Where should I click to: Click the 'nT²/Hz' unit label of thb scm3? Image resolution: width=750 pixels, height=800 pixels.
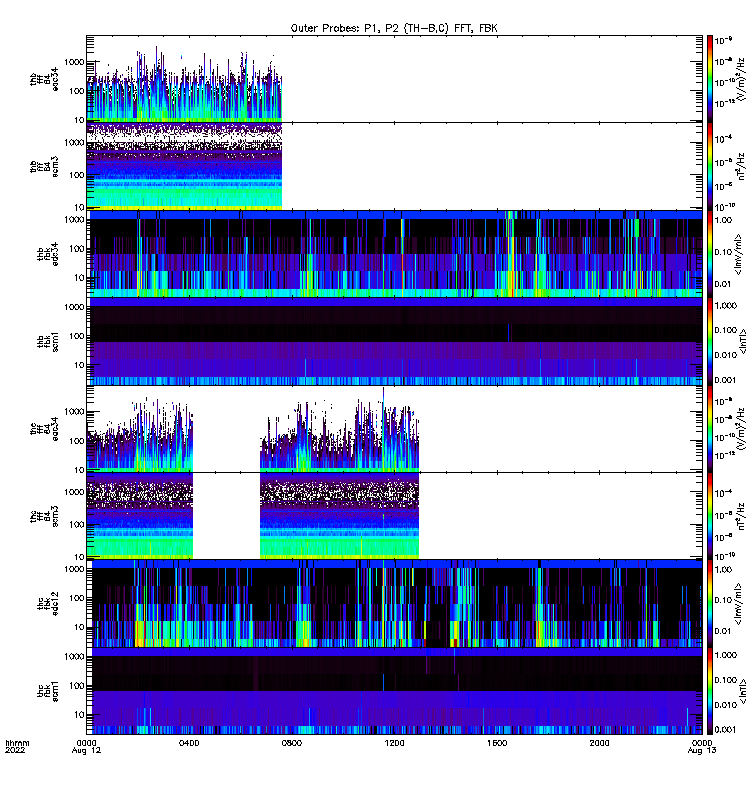point(742,166)
